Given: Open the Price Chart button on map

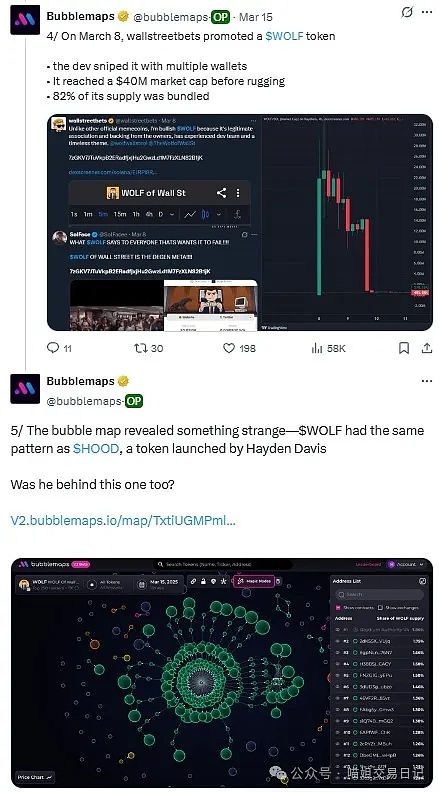Looking at the screenshot, I should click(x=35, y=777).
